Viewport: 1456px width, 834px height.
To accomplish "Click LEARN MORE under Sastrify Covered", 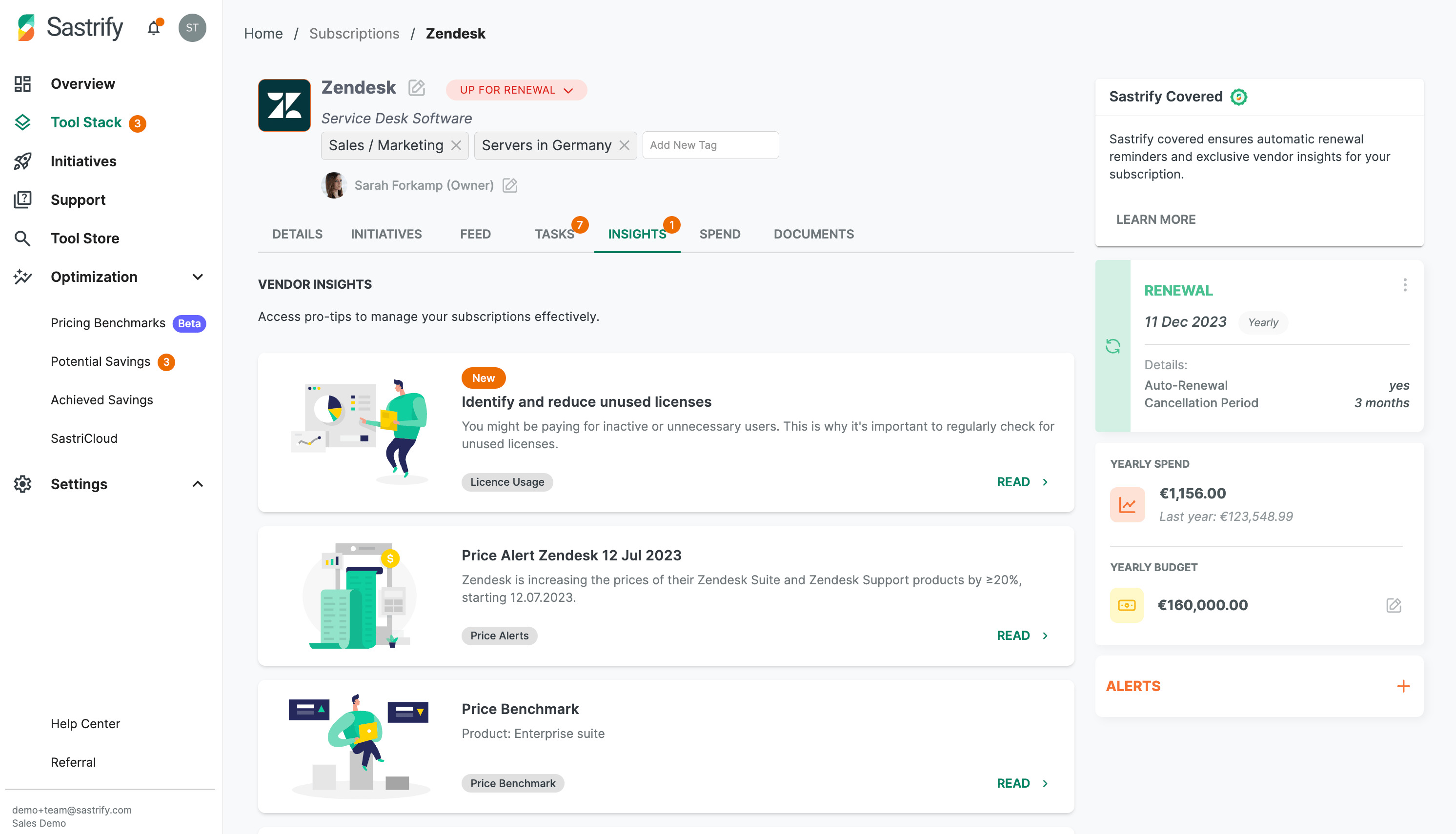I will point(1155,219).
